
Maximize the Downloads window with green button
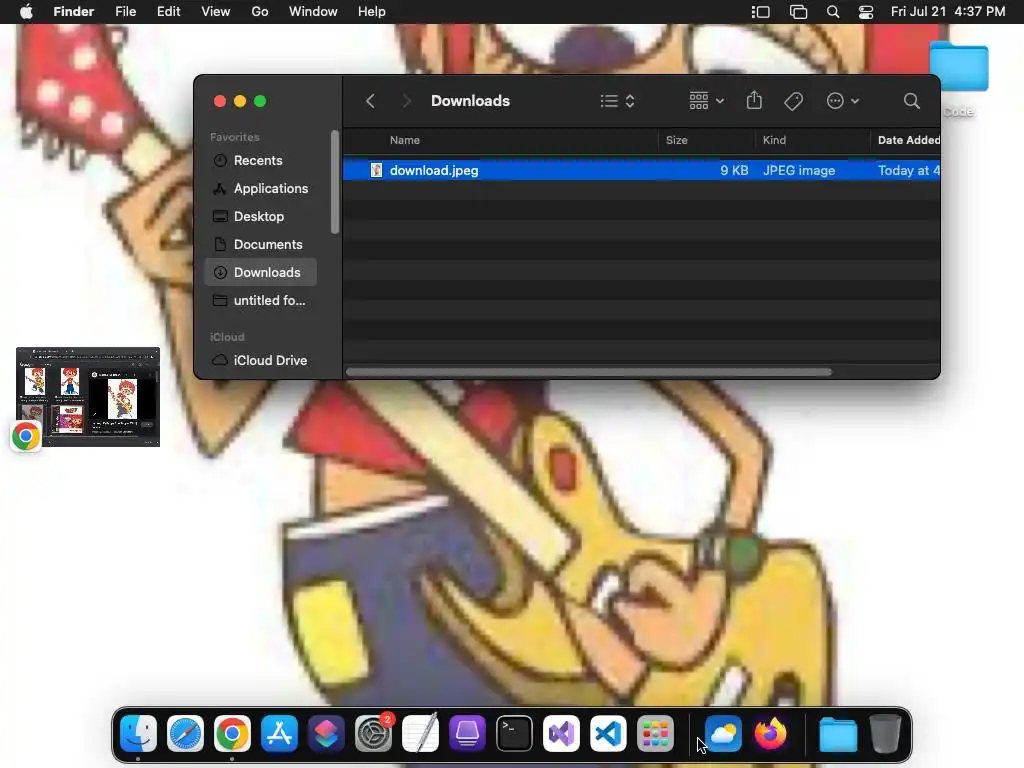coord(260,101)
